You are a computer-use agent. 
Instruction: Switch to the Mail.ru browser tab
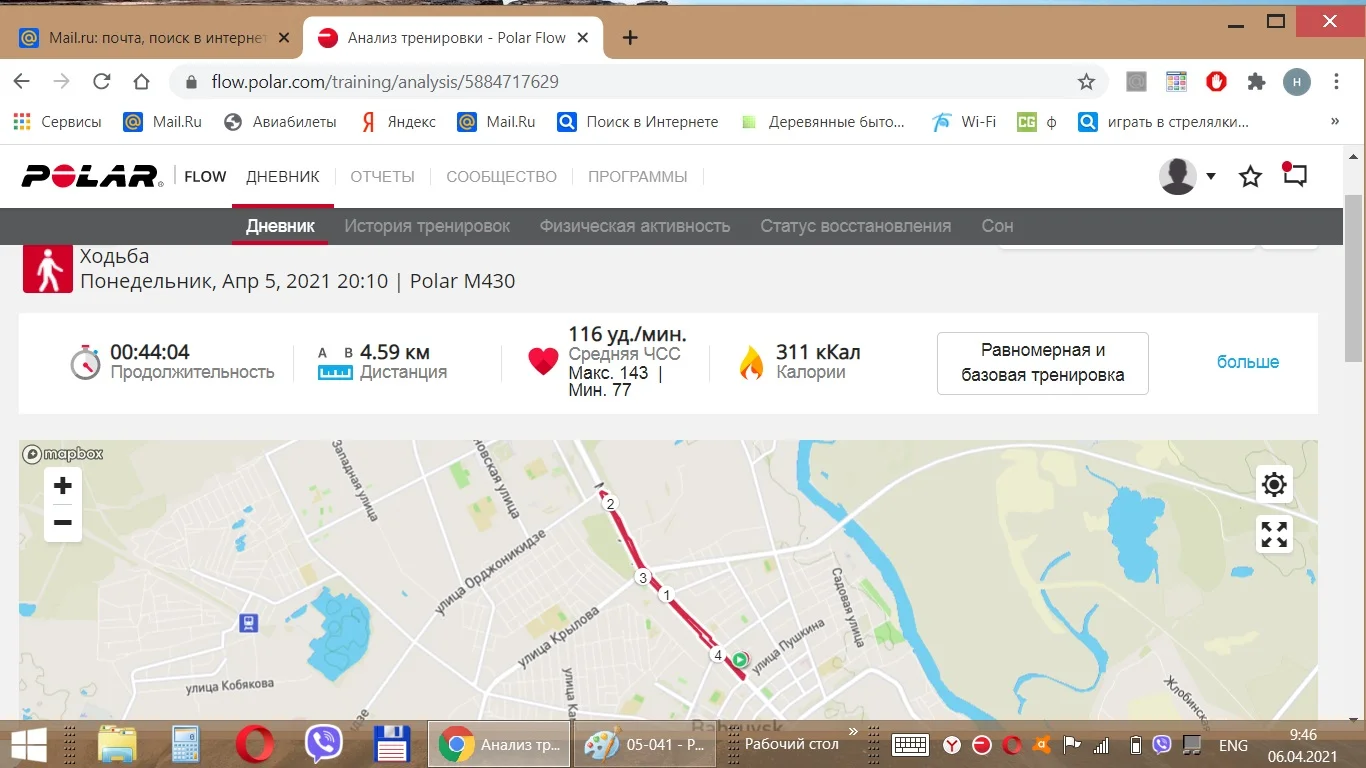point(153,38)
